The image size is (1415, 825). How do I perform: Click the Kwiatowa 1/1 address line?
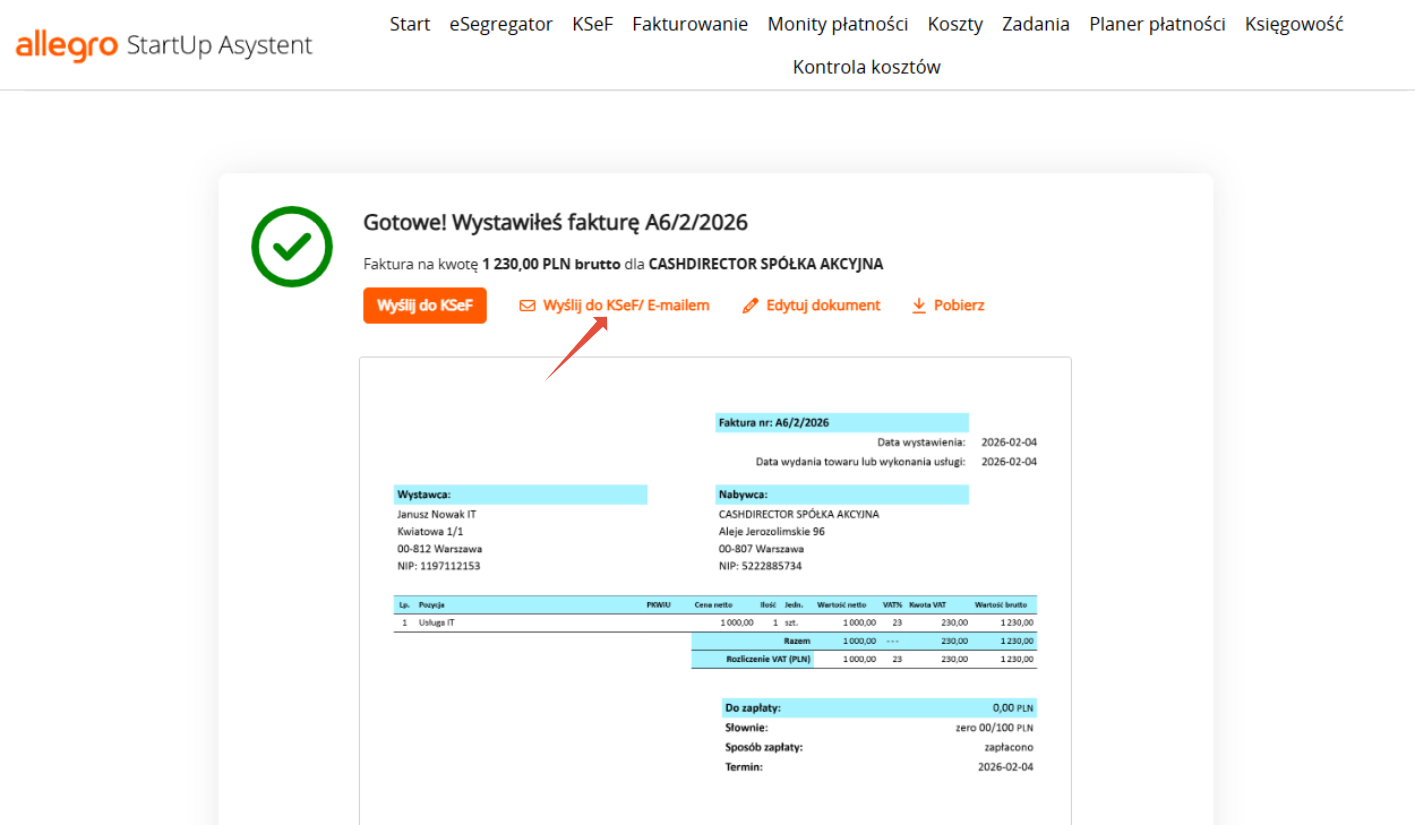(430, 531)
